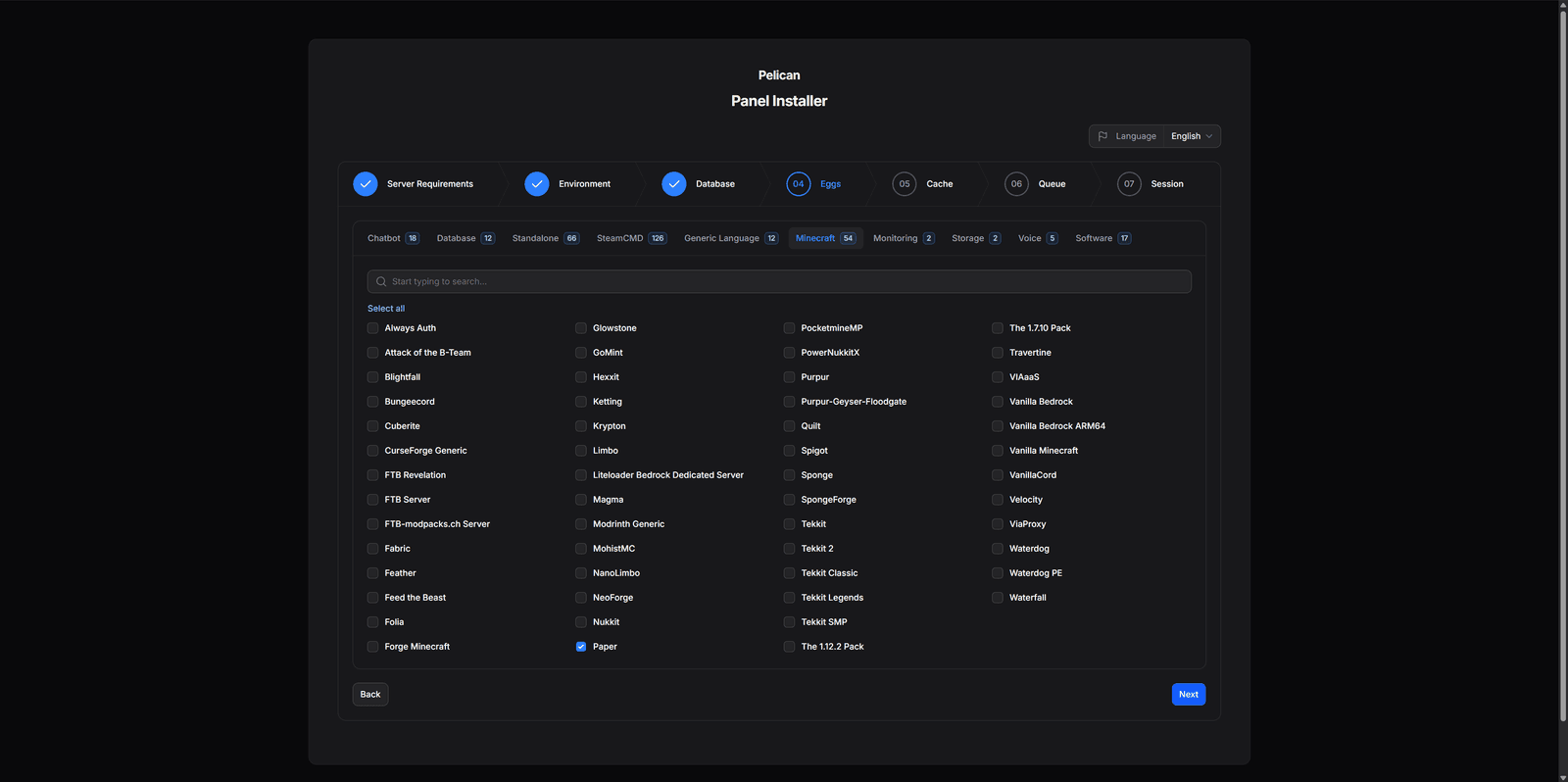Check the Forge Minecraft checkbox
Viewport: 1568px width, 782px height.
pyautogui.click(x=372, y=647)
